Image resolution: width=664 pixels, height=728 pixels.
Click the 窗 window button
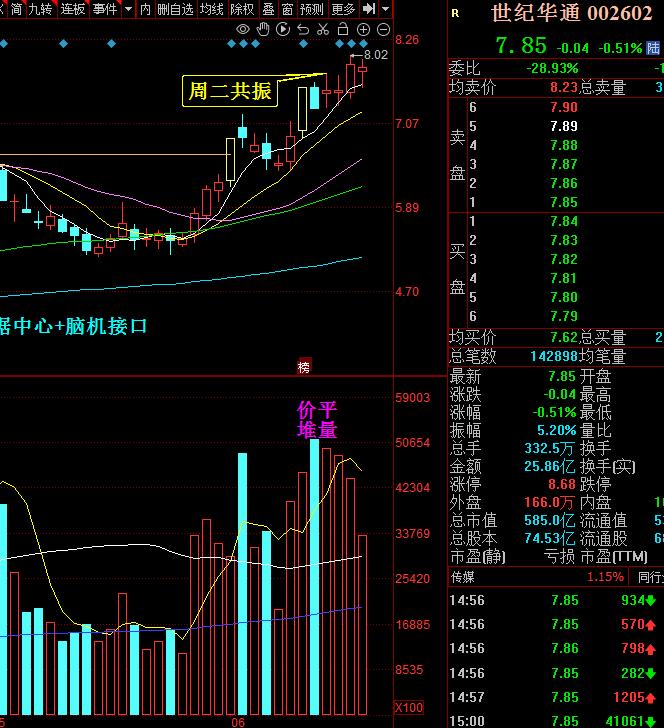[x=287, y=8]
